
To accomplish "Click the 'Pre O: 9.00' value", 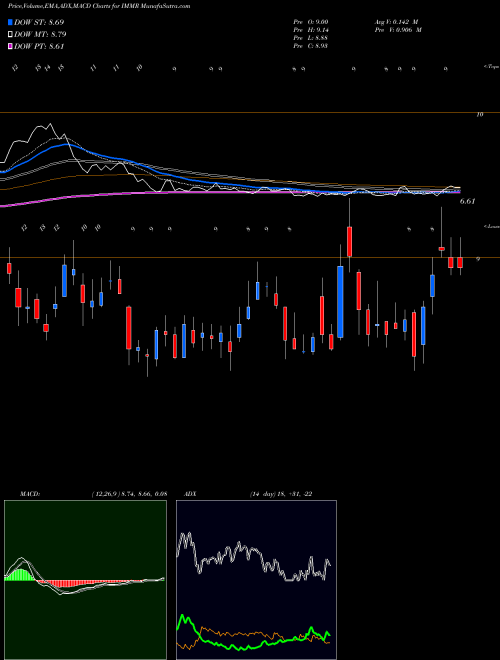I will click(311, 22).
